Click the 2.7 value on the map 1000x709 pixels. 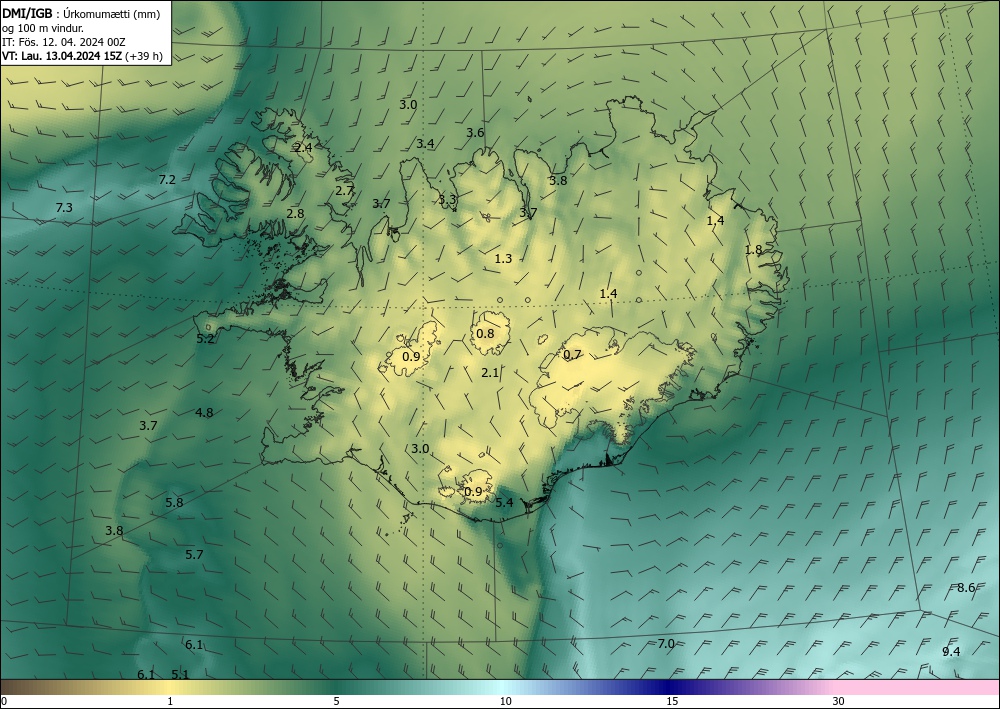[x=344, y=190]
